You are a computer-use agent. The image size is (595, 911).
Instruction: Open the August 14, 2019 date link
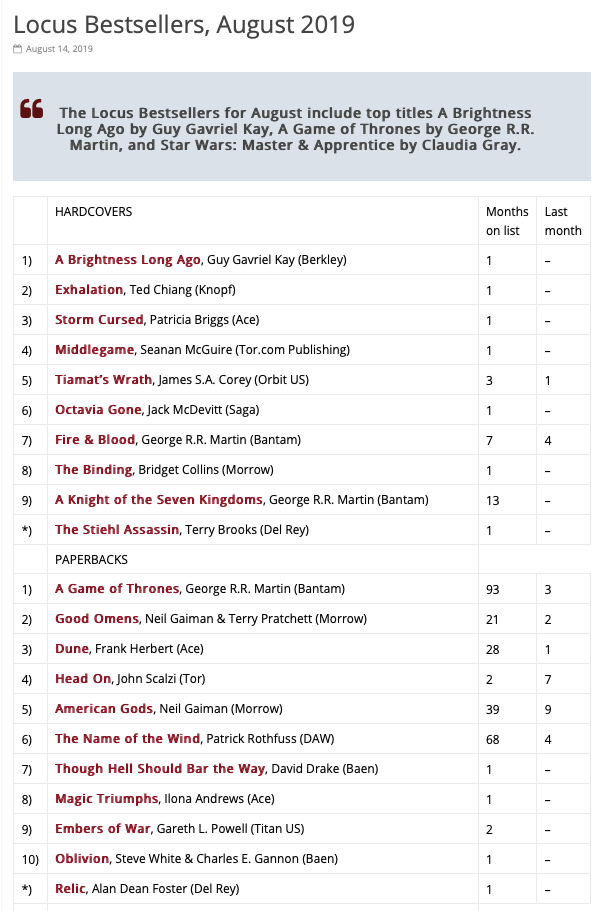(59, 49)
